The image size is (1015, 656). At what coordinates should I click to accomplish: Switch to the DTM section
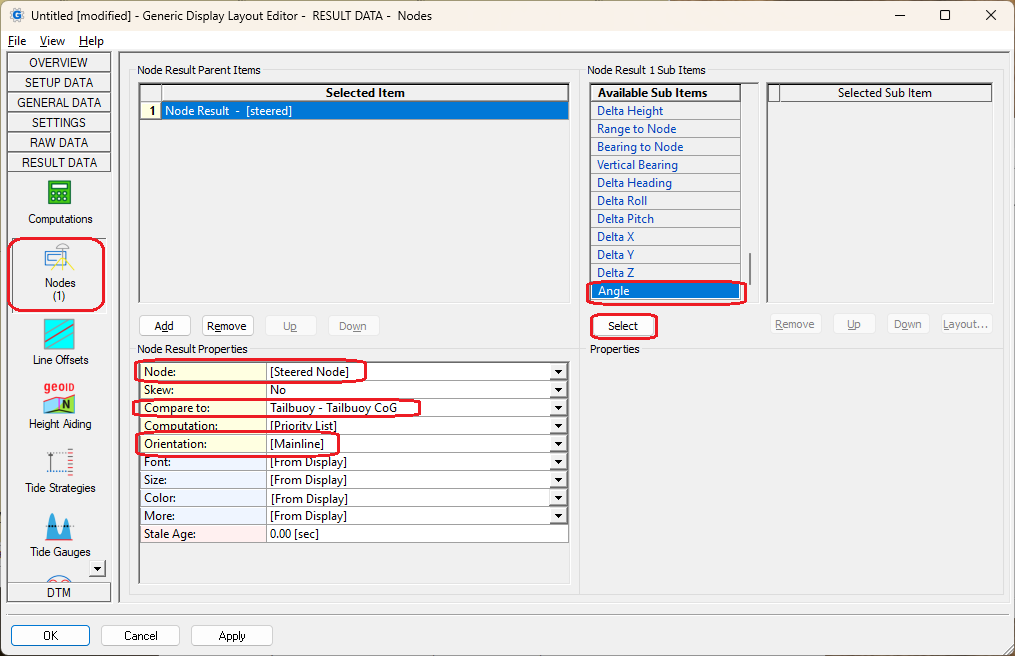(59, 593)
